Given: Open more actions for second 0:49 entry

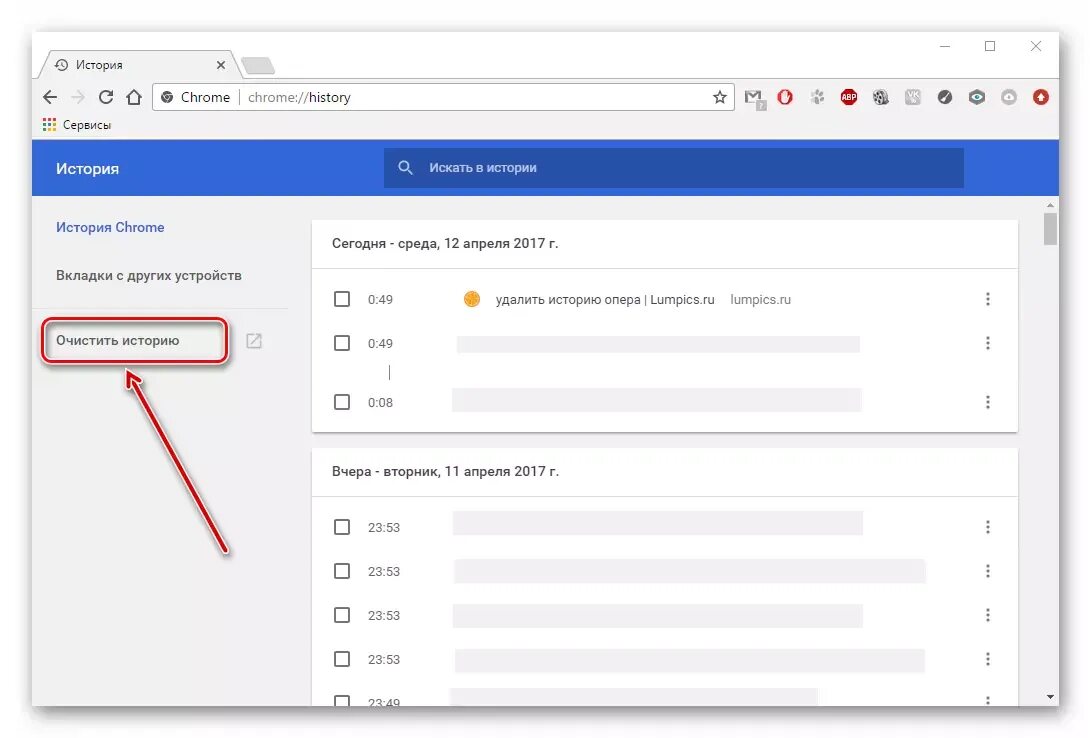Looking at the screenshot, I should [987, 343].
